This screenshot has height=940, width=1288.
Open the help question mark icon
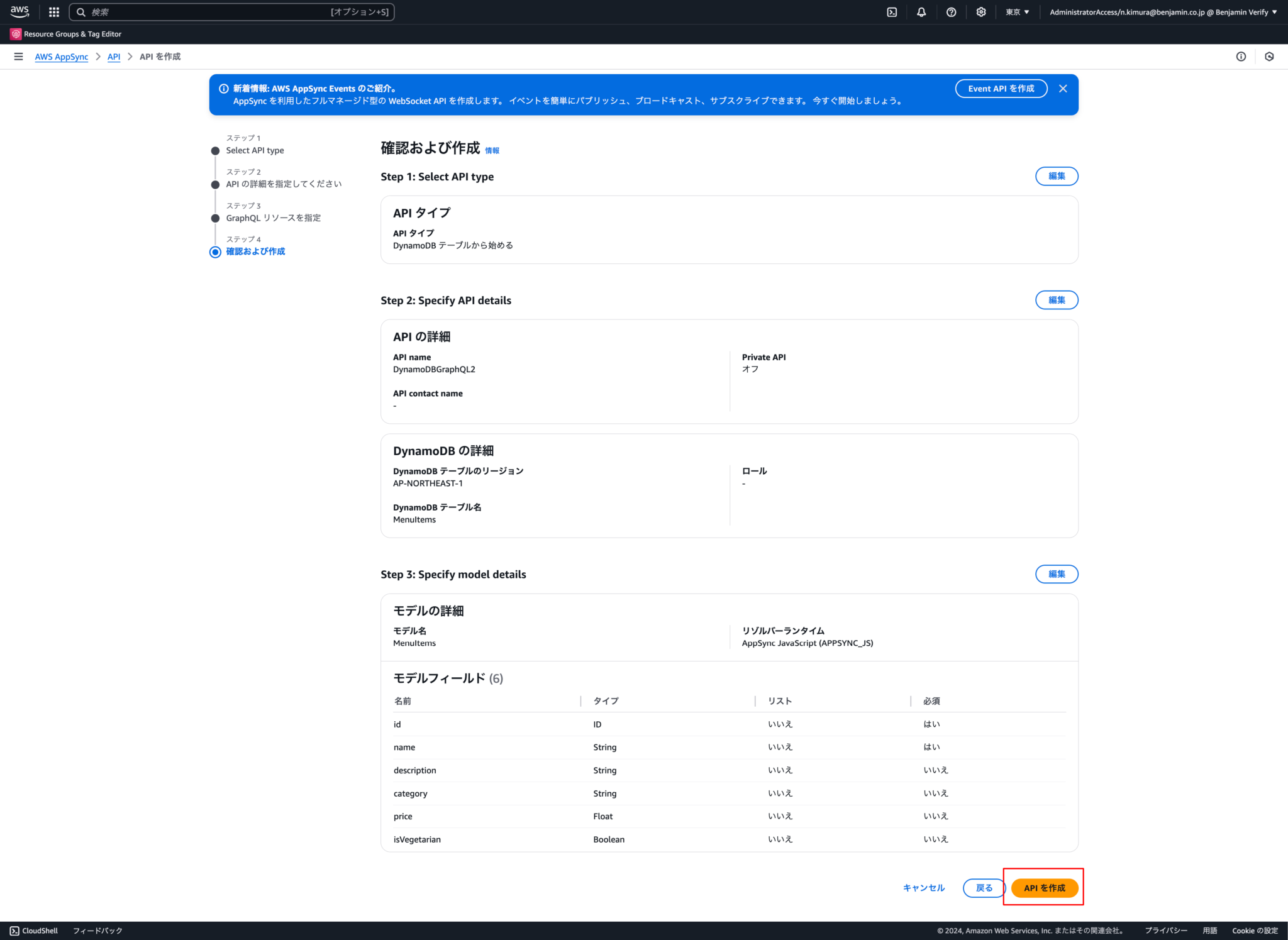(x=951, y=11)
